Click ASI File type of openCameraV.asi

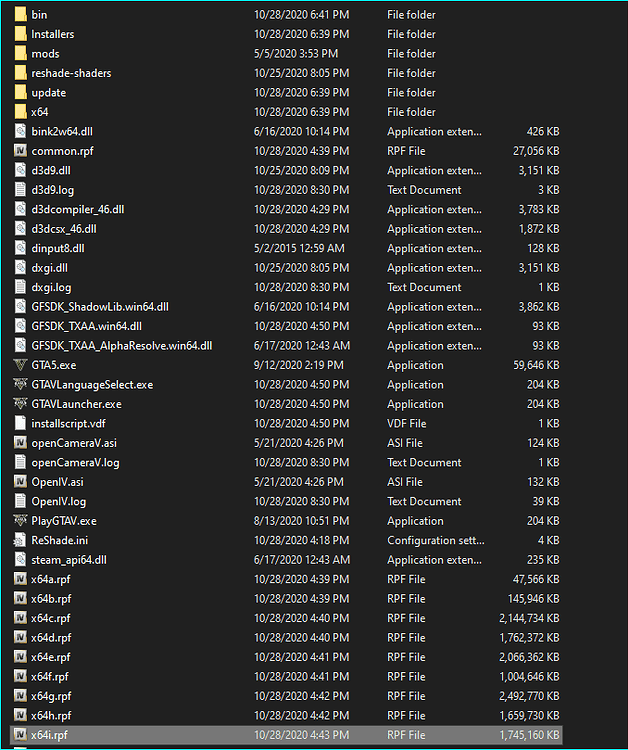tap(405, 443)
